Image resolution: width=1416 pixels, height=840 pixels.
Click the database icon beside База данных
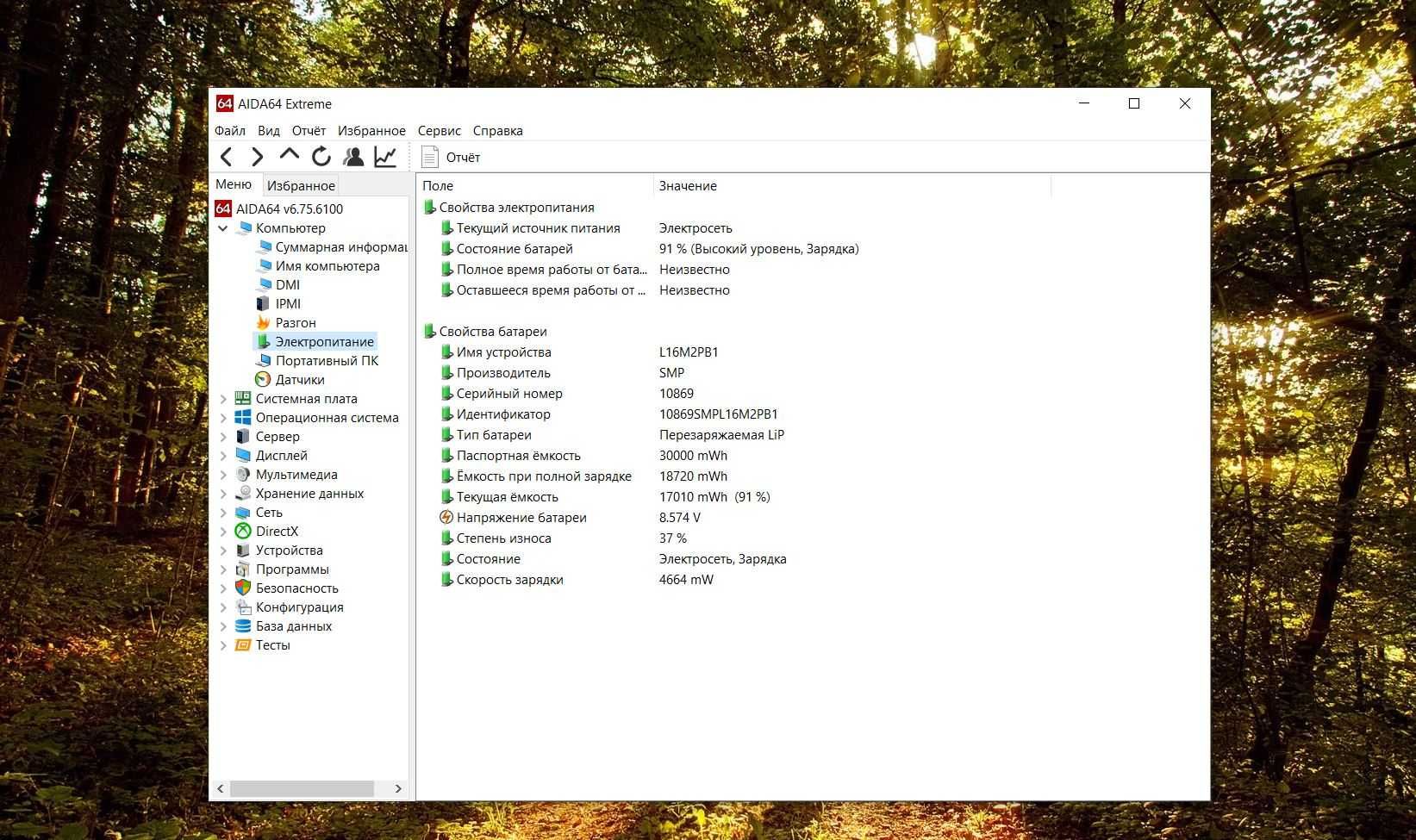(x=243, y=625)
